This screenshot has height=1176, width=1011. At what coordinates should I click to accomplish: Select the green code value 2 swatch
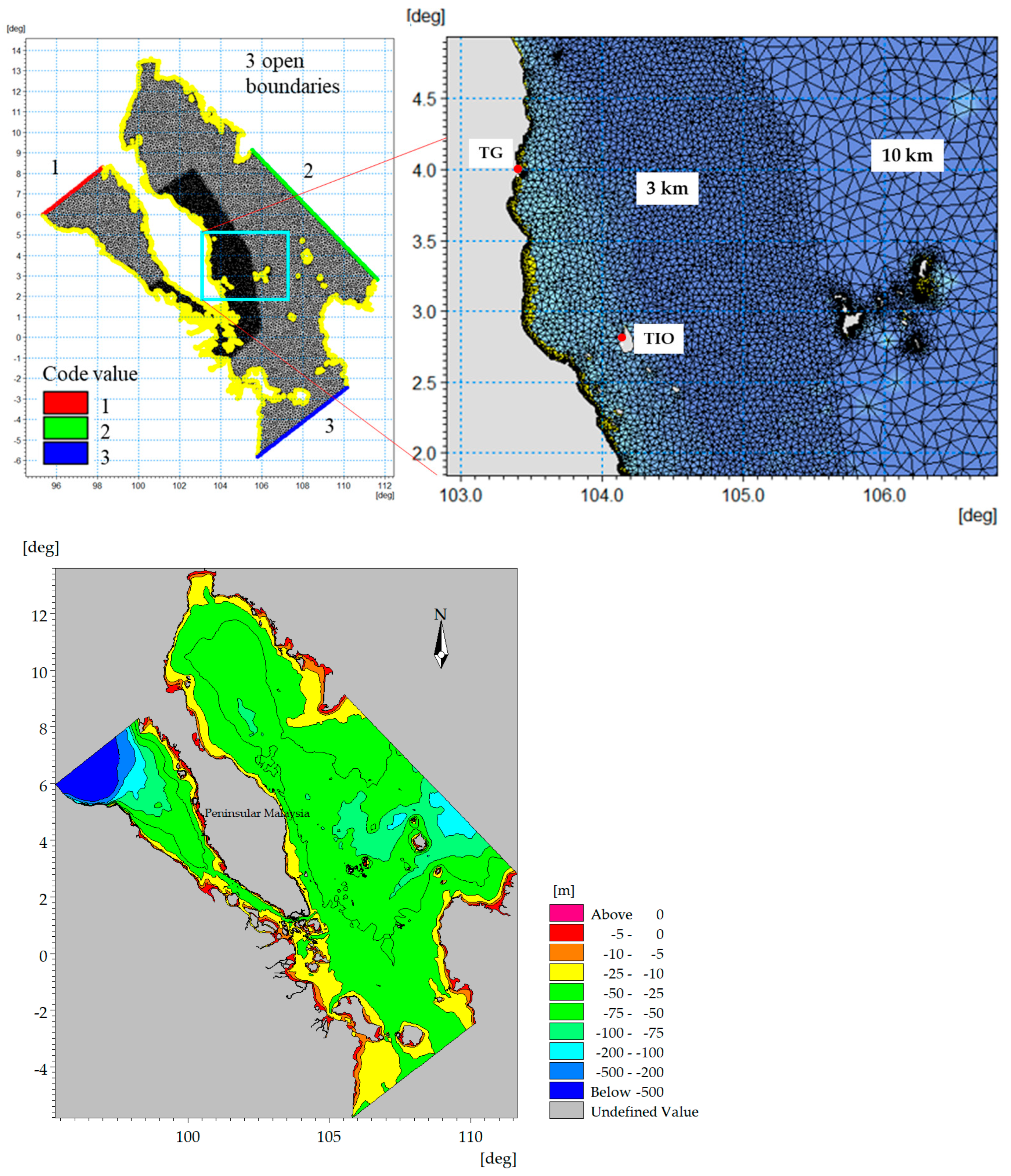[x=65, y=428]
